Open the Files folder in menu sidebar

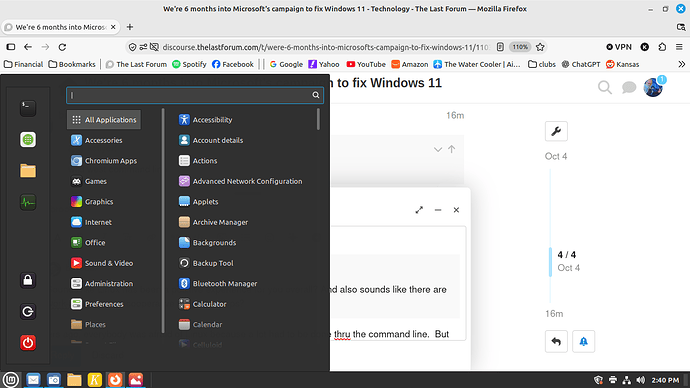coord(28,171)
